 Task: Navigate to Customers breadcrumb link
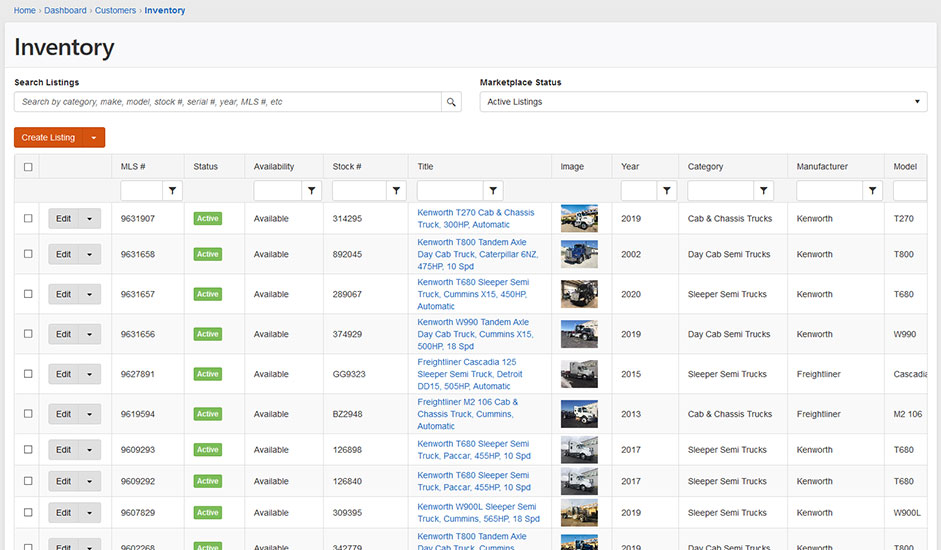(x=115, y=11)
